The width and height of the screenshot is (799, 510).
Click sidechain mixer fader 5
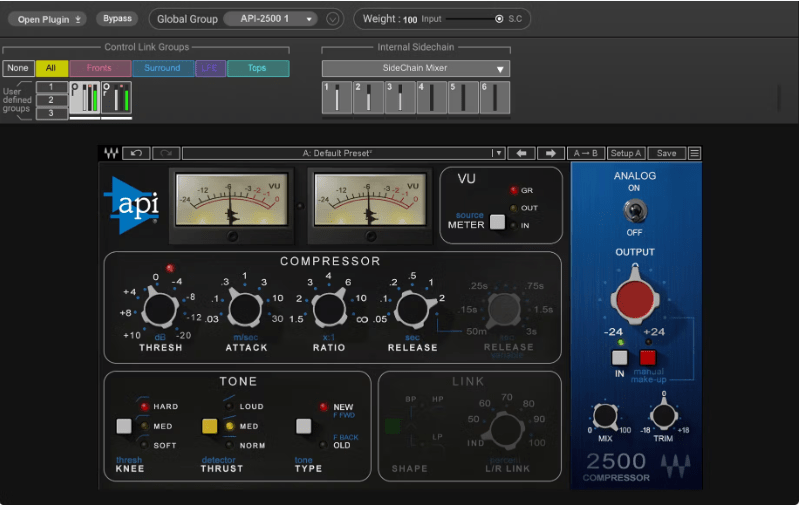[463, 97]
